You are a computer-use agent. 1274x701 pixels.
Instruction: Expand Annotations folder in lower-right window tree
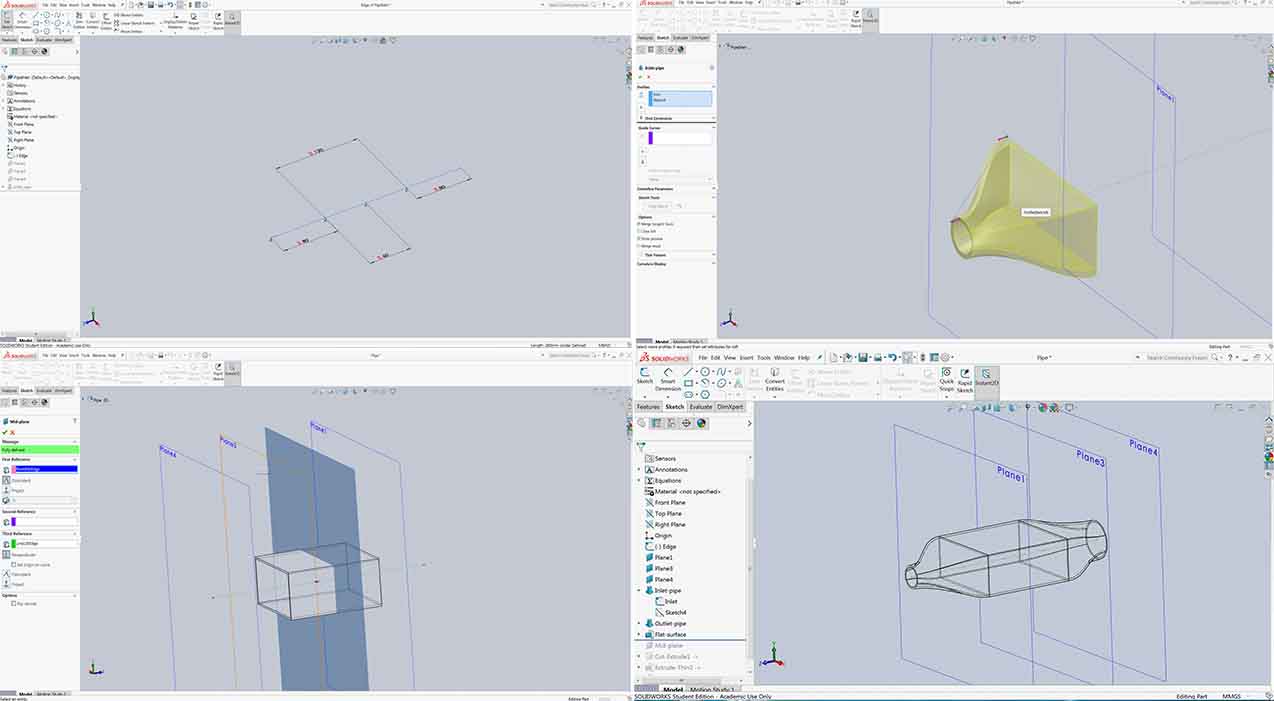point(639,469)
